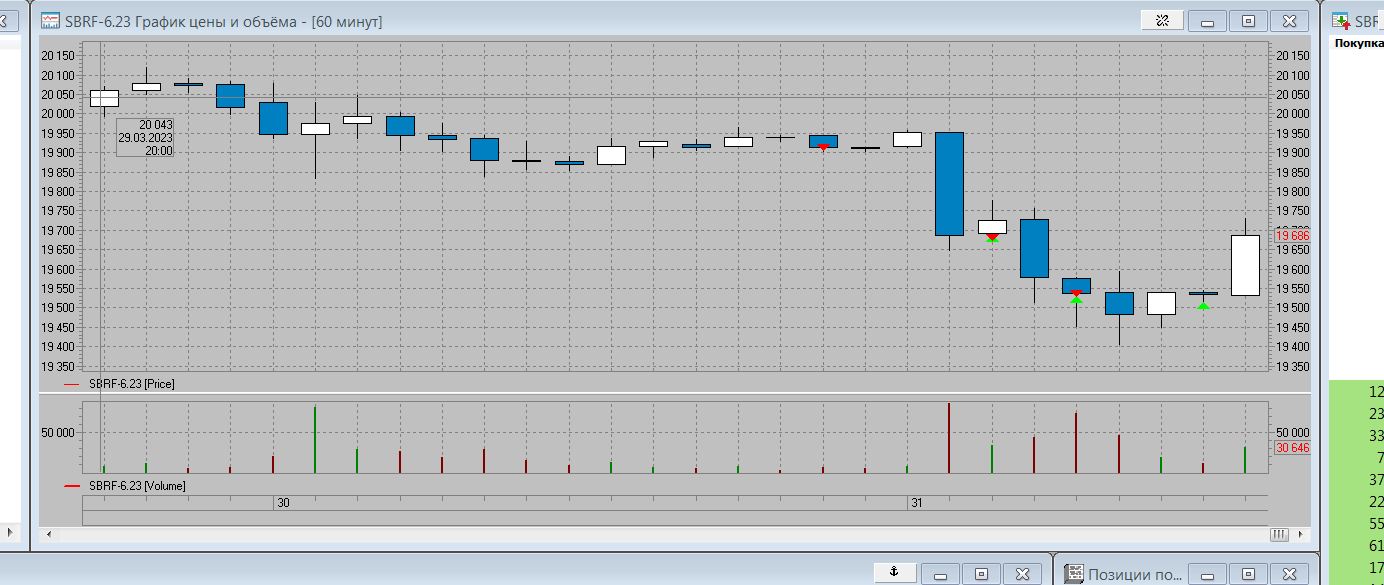This screenshot has width=1384, height=585.
Task: Click the 50 000 label on left volume axis
Action: (57, 433)
